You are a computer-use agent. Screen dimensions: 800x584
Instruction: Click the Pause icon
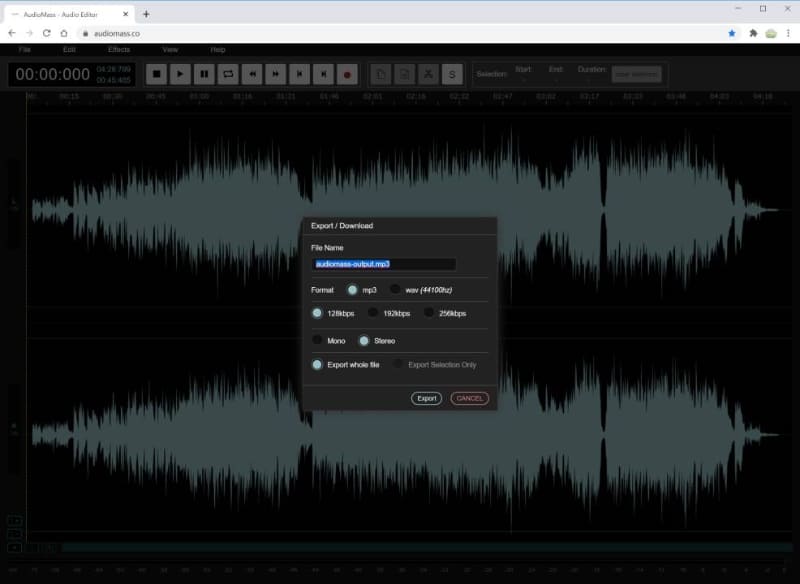[x=203, y=74]
